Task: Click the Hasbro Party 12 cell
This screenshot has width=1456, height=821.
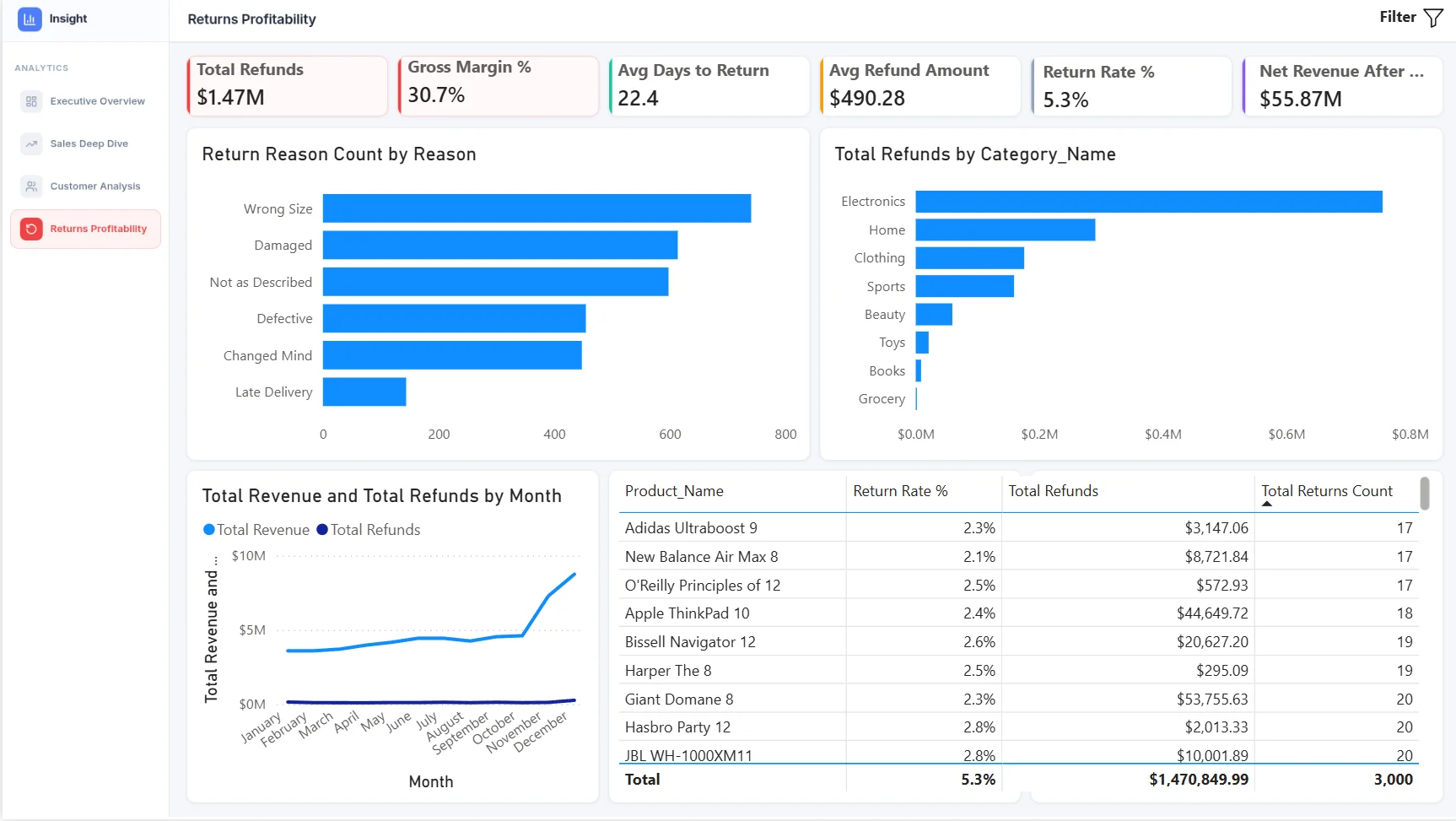Action: pyautogui.click(x=677, y=727)
